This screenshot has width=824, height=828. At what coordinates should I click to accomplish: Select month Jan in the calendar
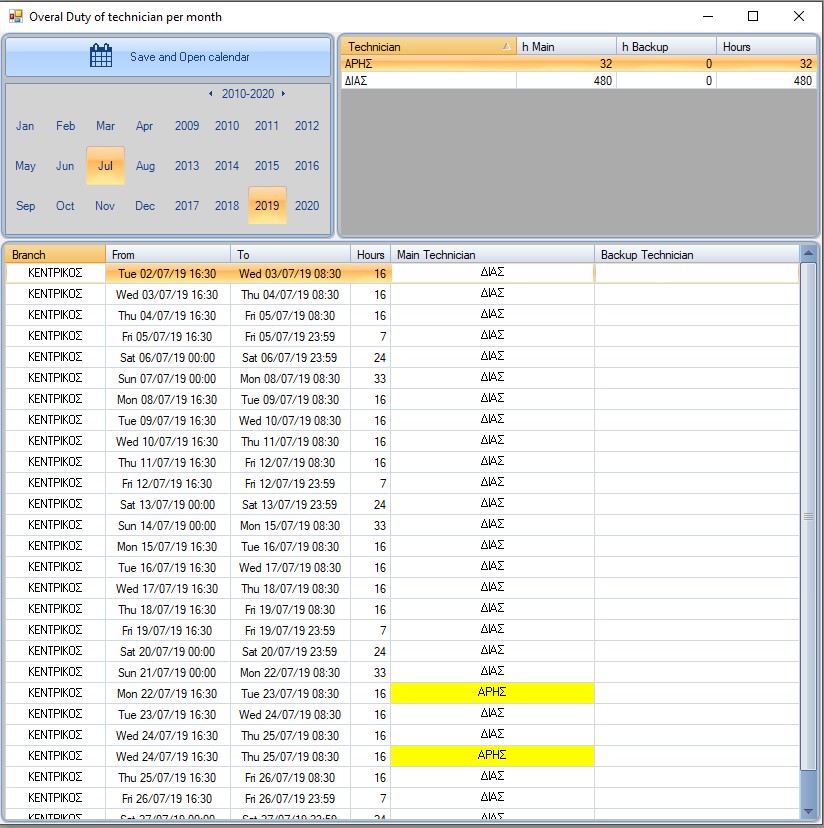point(25,126)
